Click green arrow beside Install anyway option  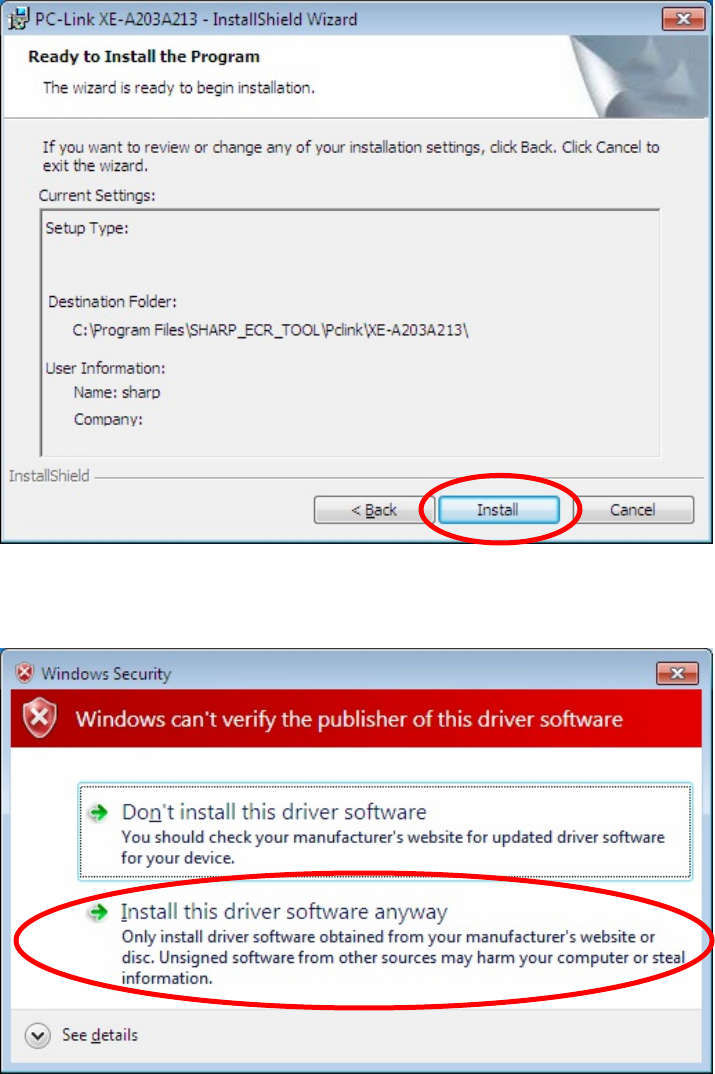pyautogui.click(x=99, y=912)
